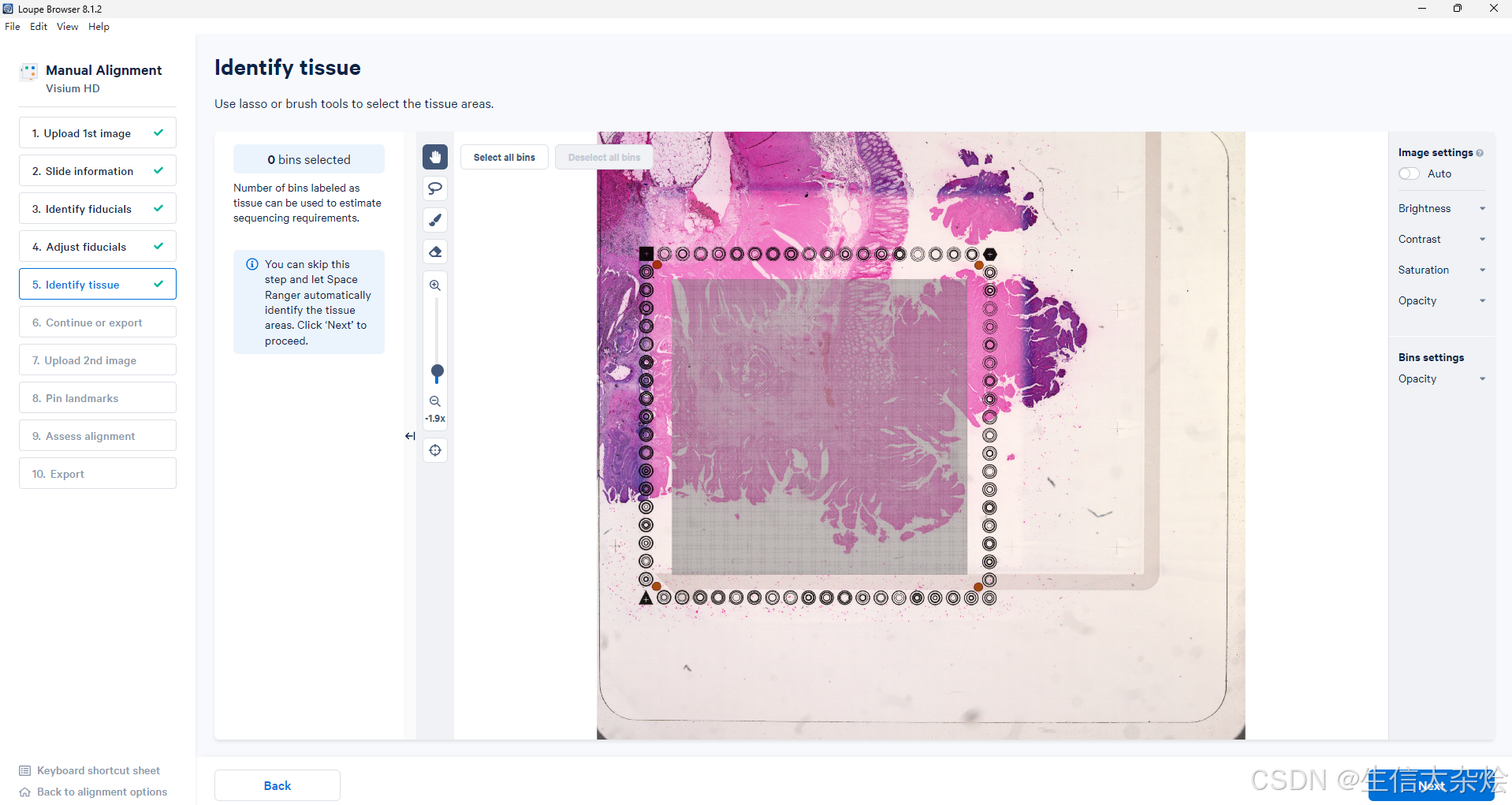This screenshot has height=805, width=1512.
Task: Click the Visium HD subtitle text
Action: [73, 88]
